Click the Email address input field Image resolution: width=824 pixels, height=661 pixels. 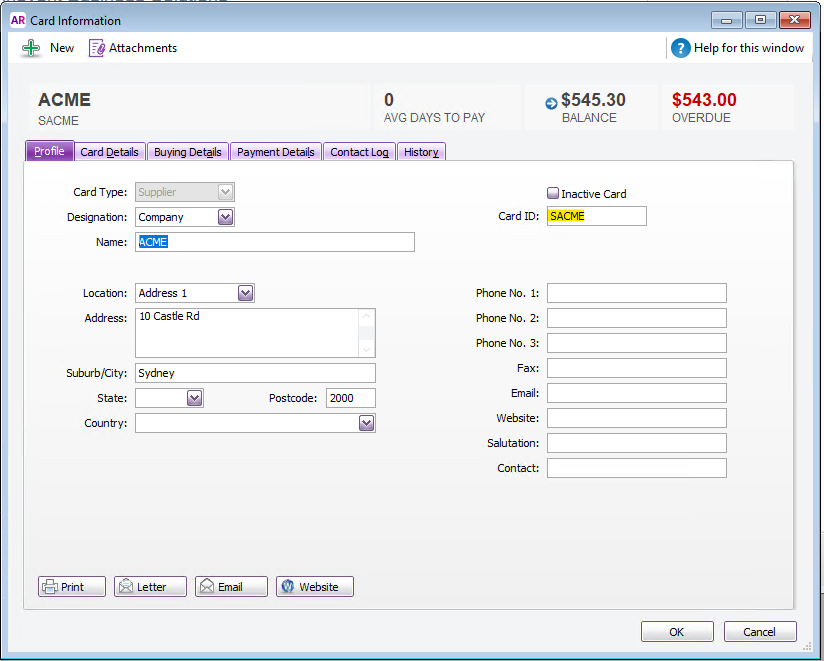(x=637, y=393)
